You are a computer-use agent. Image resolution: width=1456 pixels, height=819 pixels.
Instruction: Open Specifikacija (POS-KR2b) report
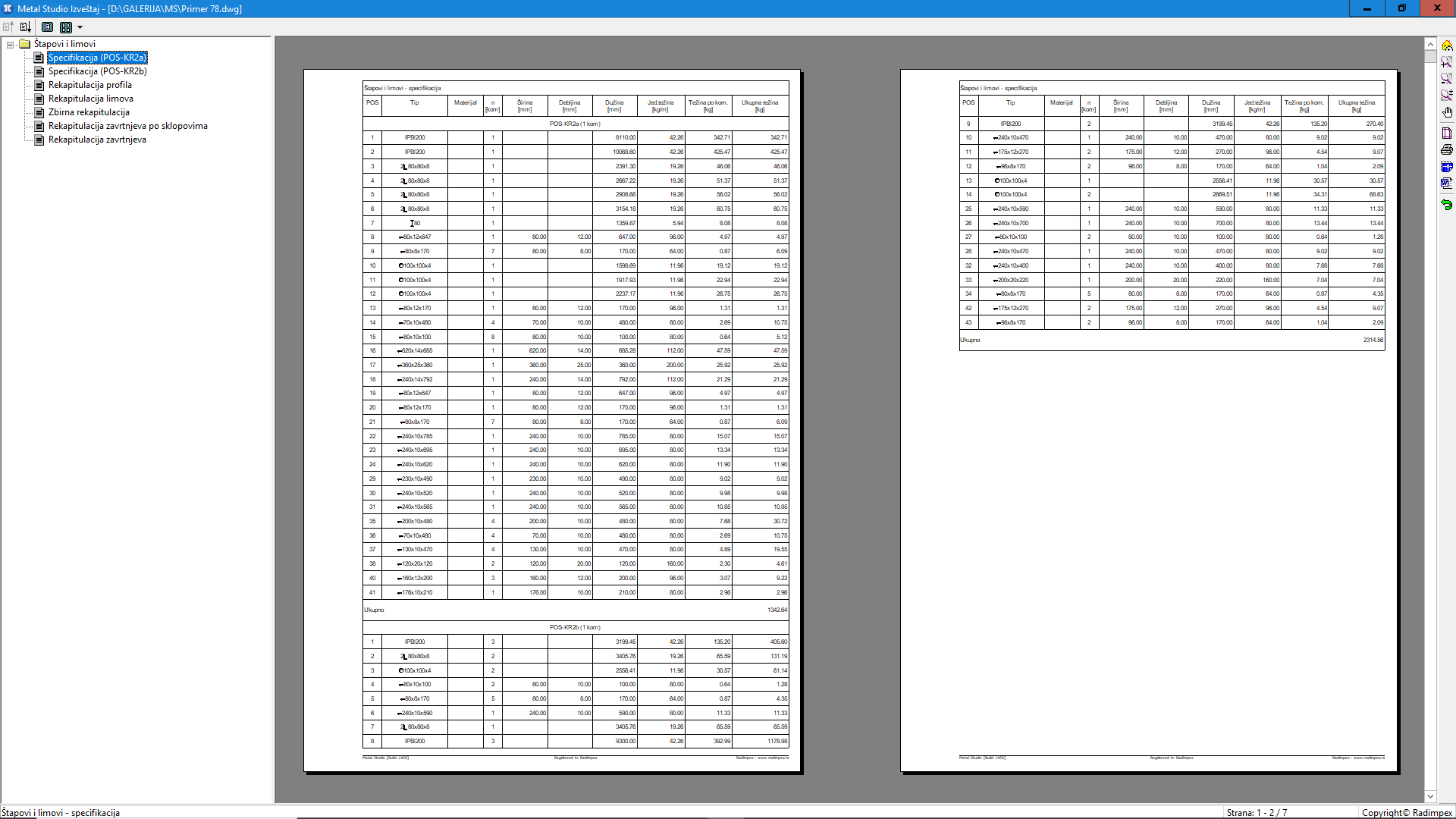click(97, 71)
